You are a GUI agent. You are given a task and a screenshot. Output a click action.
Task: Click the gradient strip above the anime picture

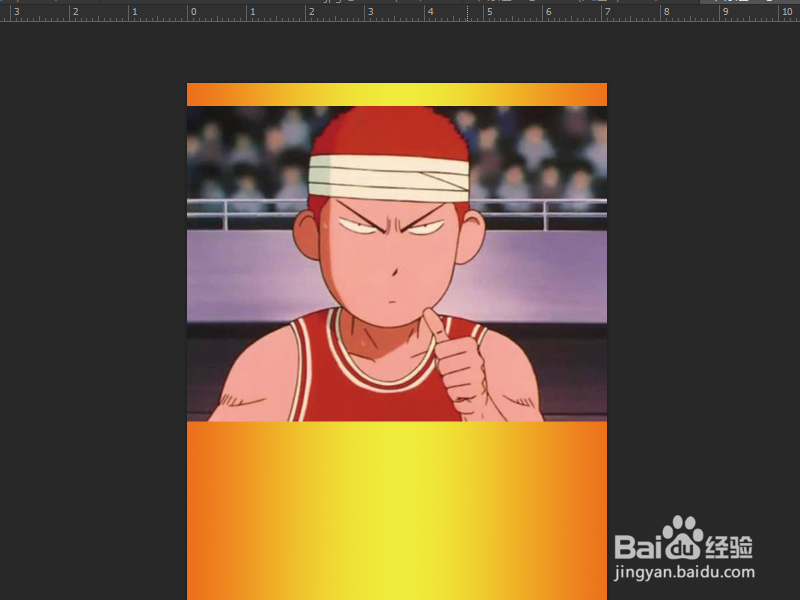point(397,94)
